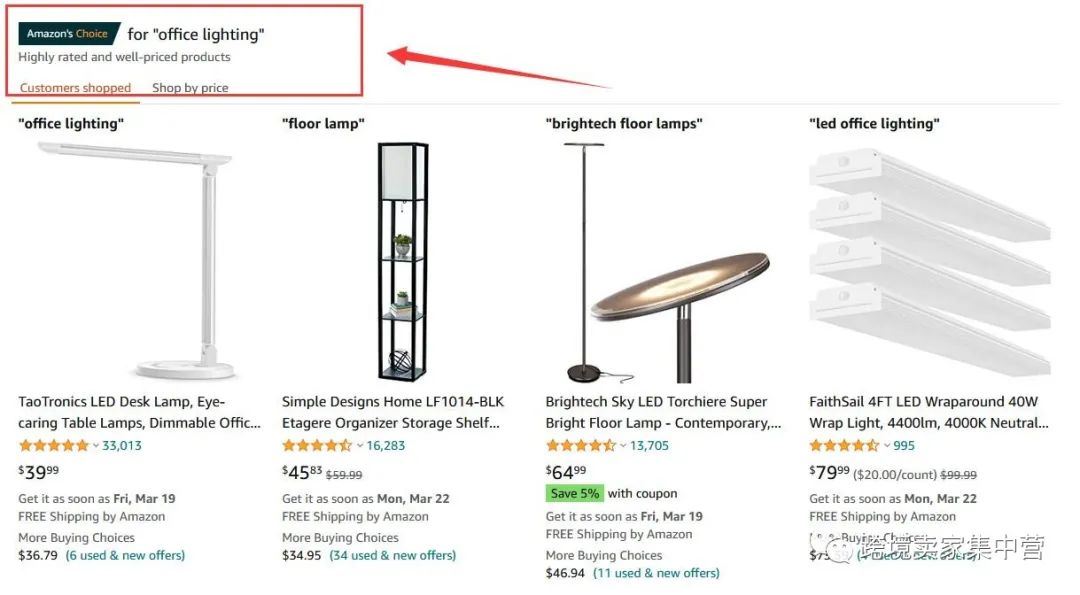Click the Amazon's Choice badge
Image resolution: width=1080 pixels, height=595 pixels.
click(69, 34)
